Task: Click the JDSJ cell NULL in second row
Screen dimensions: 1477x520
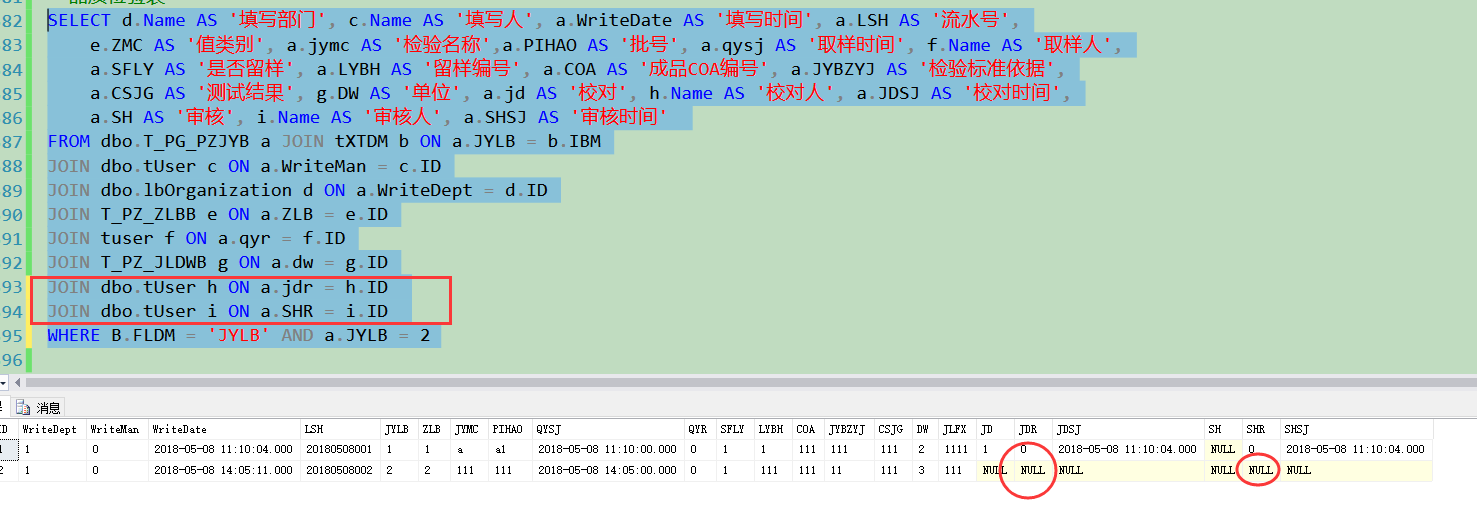Action: point(1129,470)
